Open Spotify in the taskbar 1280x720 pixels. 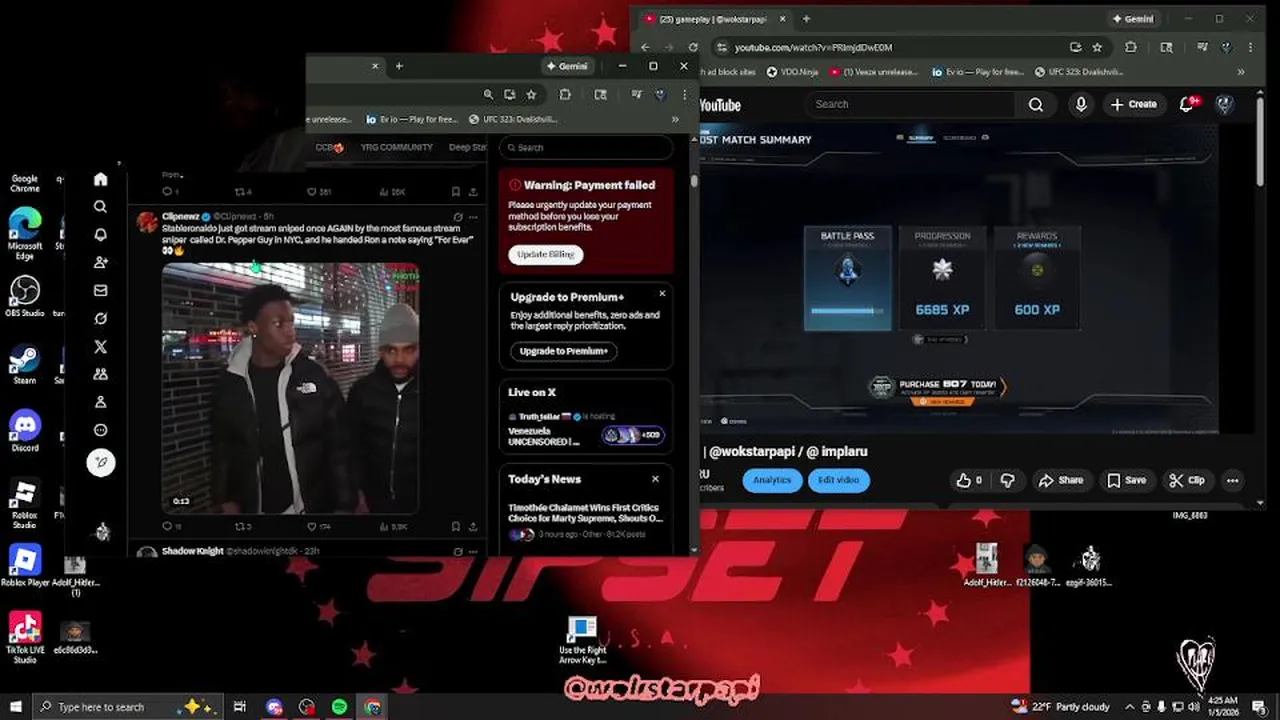pos(340,707)
